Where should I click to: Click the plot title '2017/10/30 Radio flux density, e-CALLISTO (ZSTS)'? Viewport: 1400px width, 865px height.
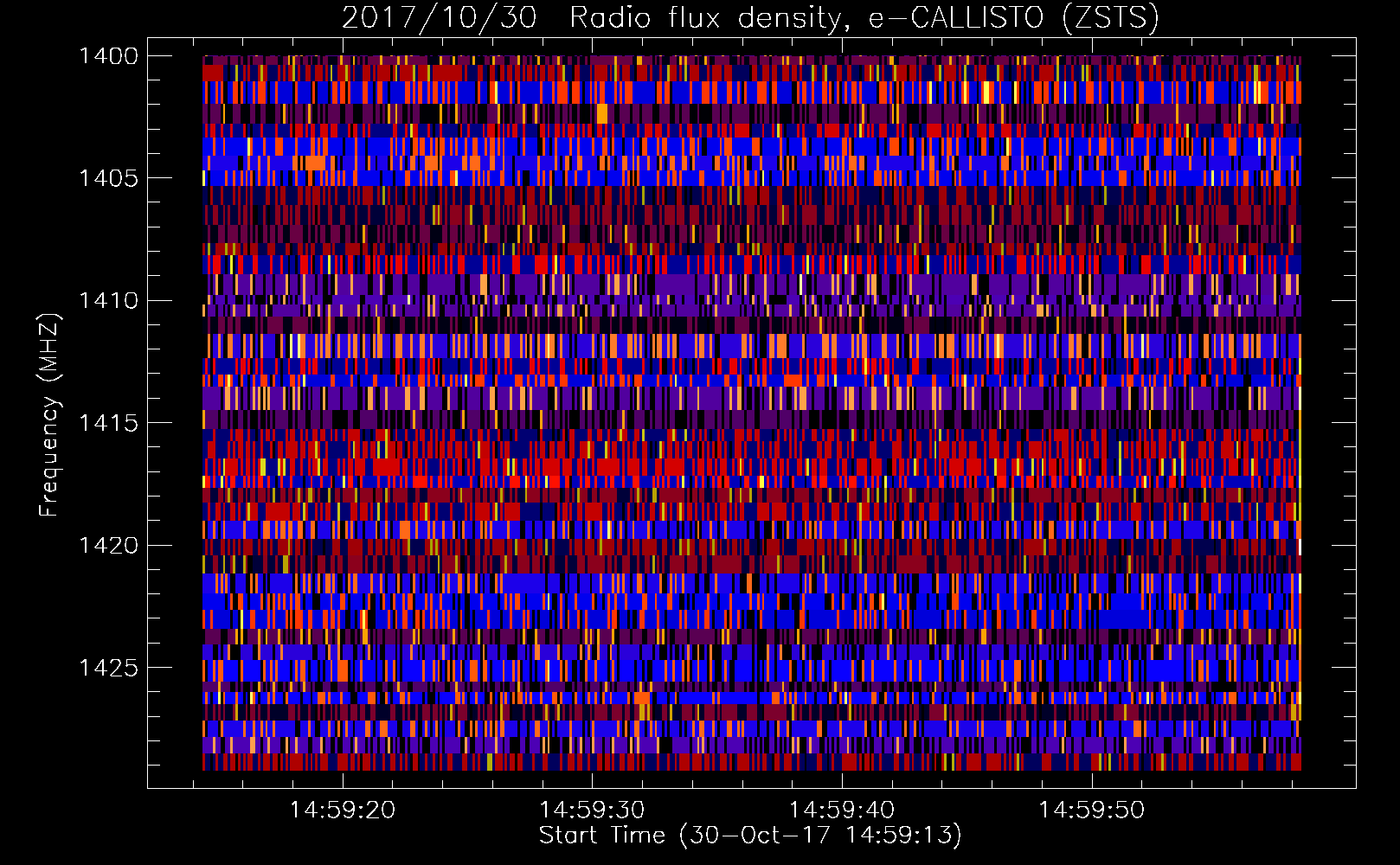click(x=750, y=18)
